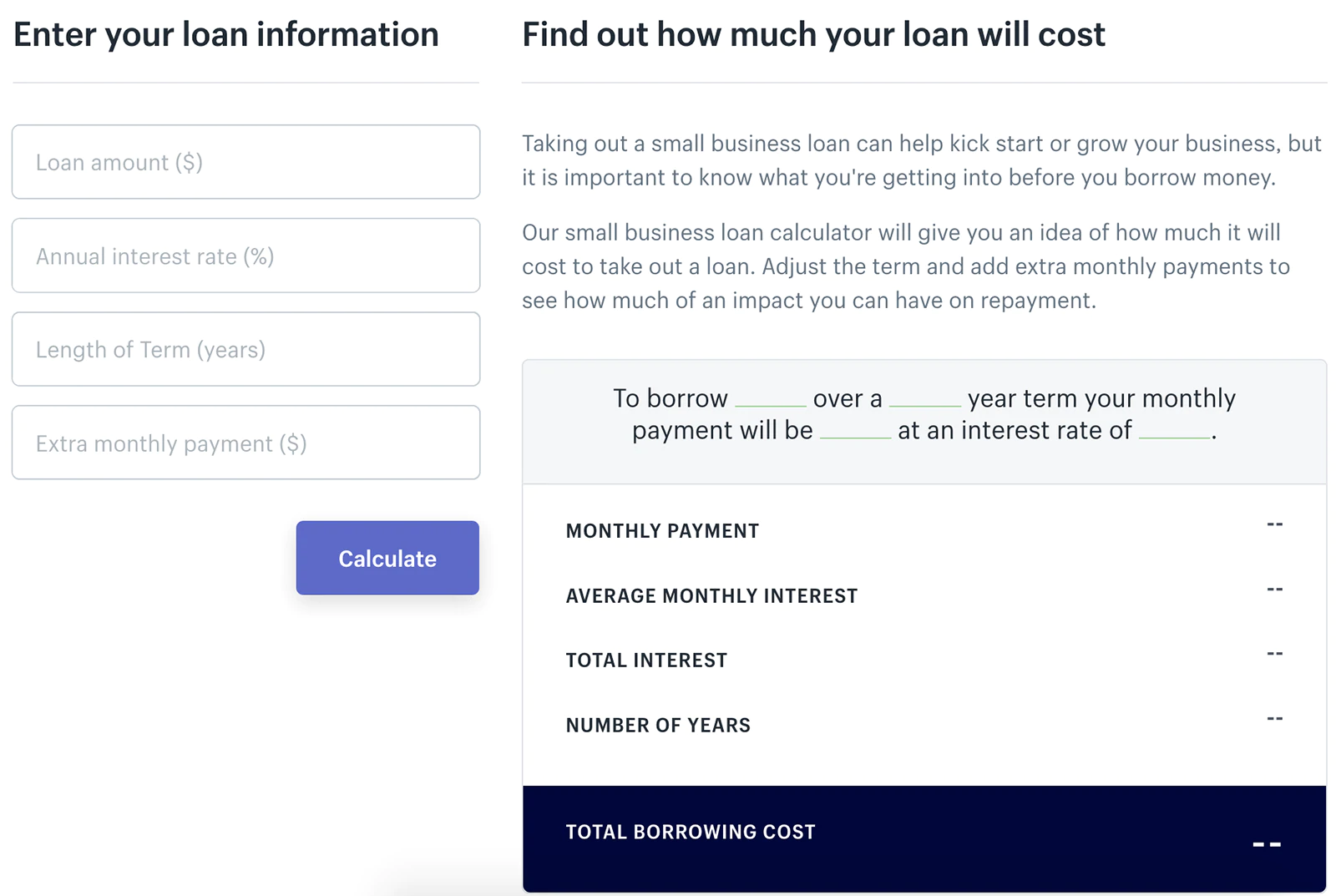This screenshot has width=1336, height=896.
Task: Click the Length of Term field
Action: pos(245,349)
